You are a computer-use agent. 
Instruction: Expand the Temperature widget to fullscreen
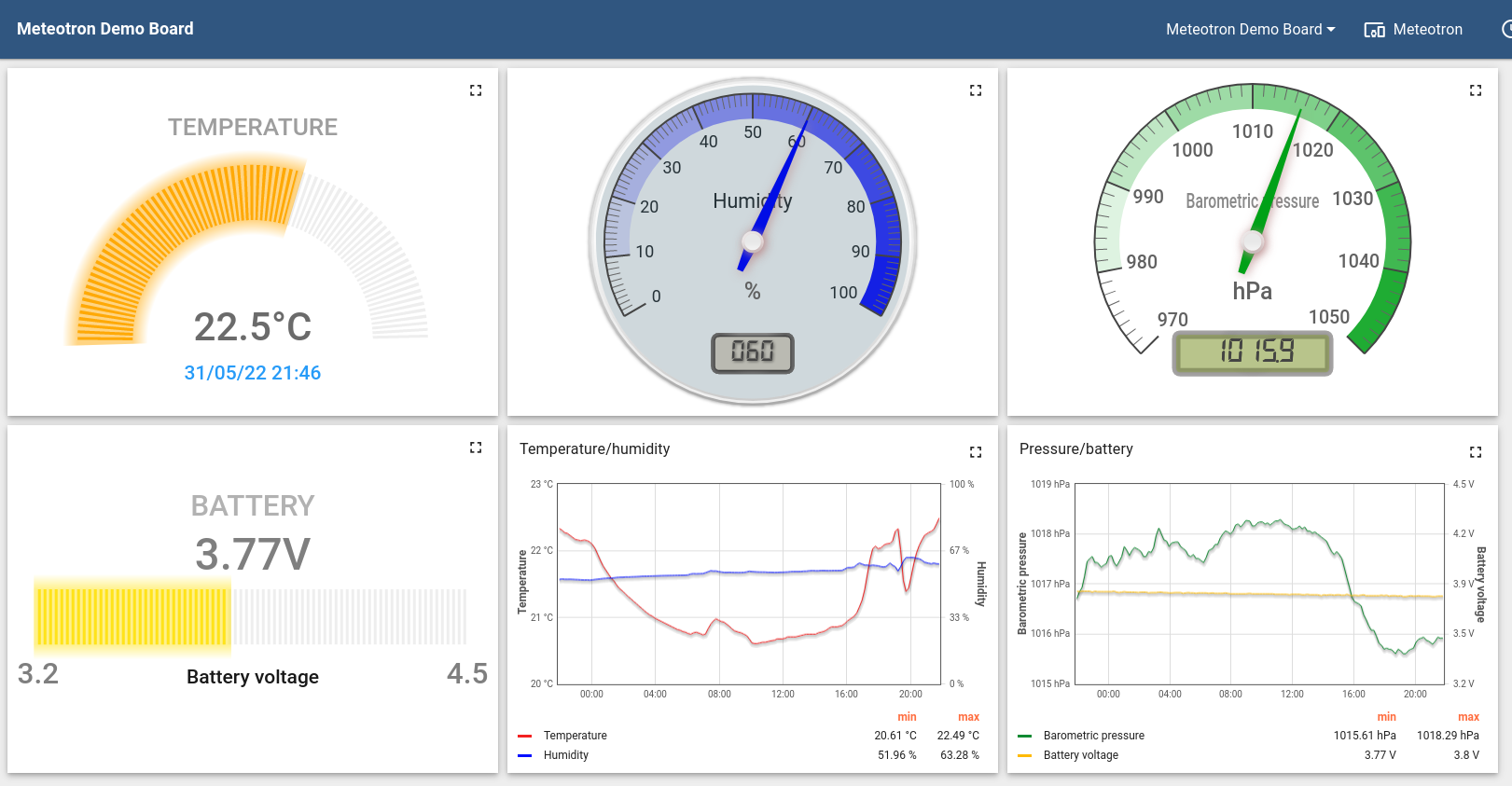(x=476, y=90)
